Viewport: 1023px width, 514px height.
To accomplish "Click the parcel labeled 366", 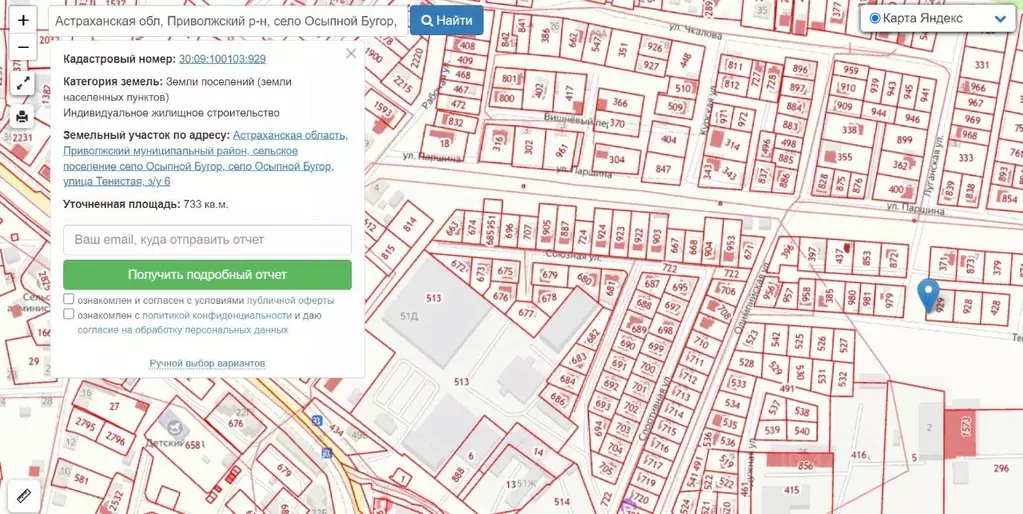I will pos(619,103).
